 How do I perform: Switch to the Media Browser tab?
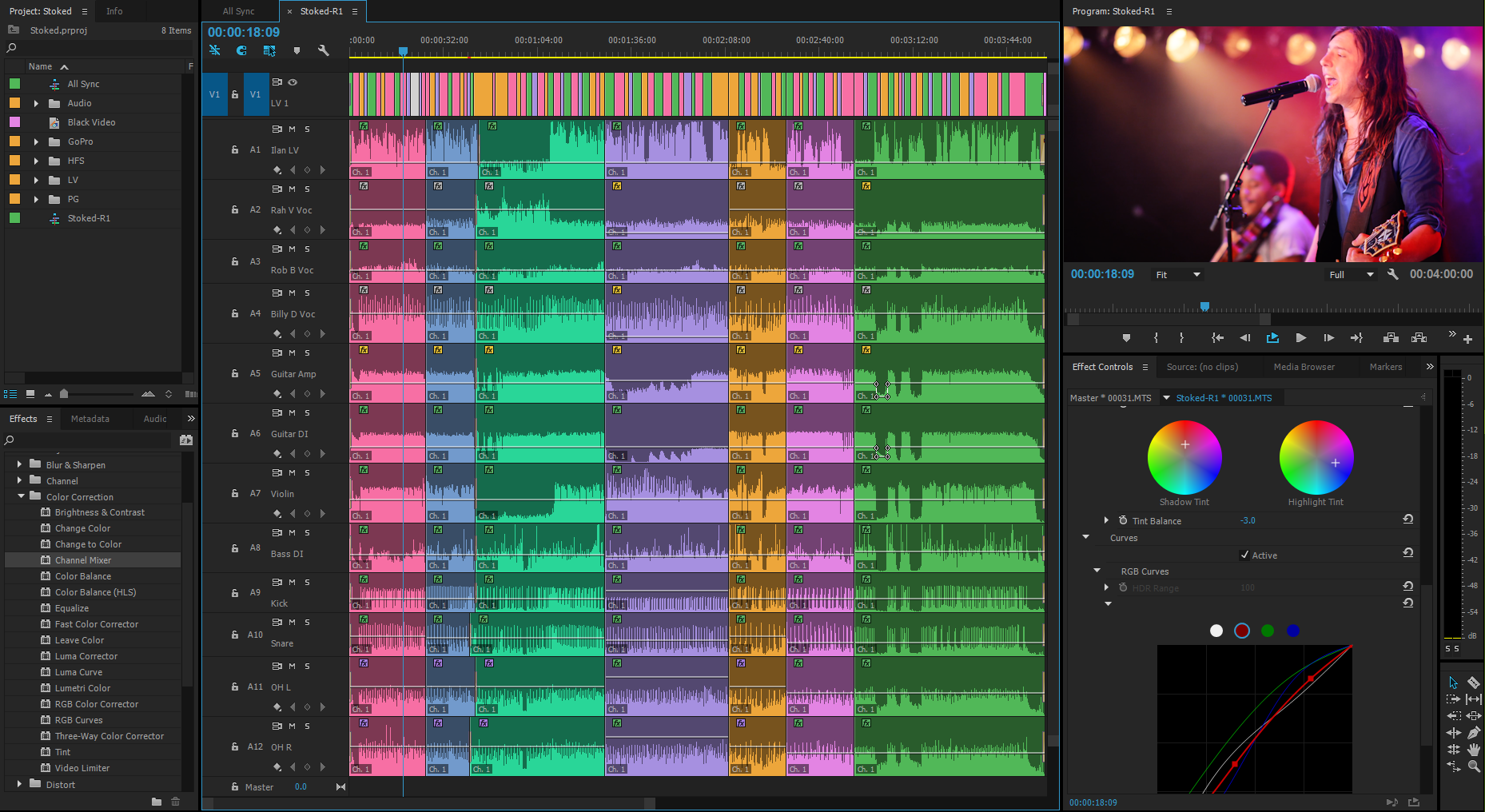pyautogui.click(x=1304, y=367)
